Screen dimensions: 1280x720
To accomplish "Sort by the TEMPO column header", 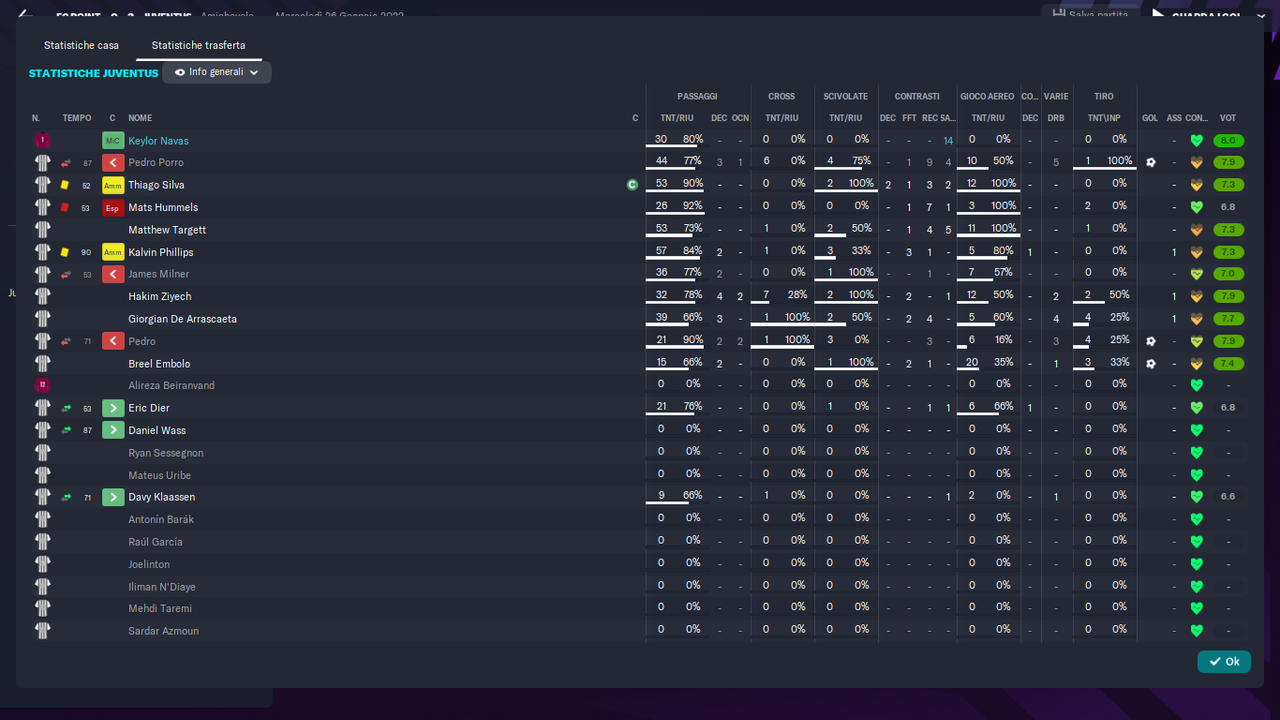I will click(77, 118).
